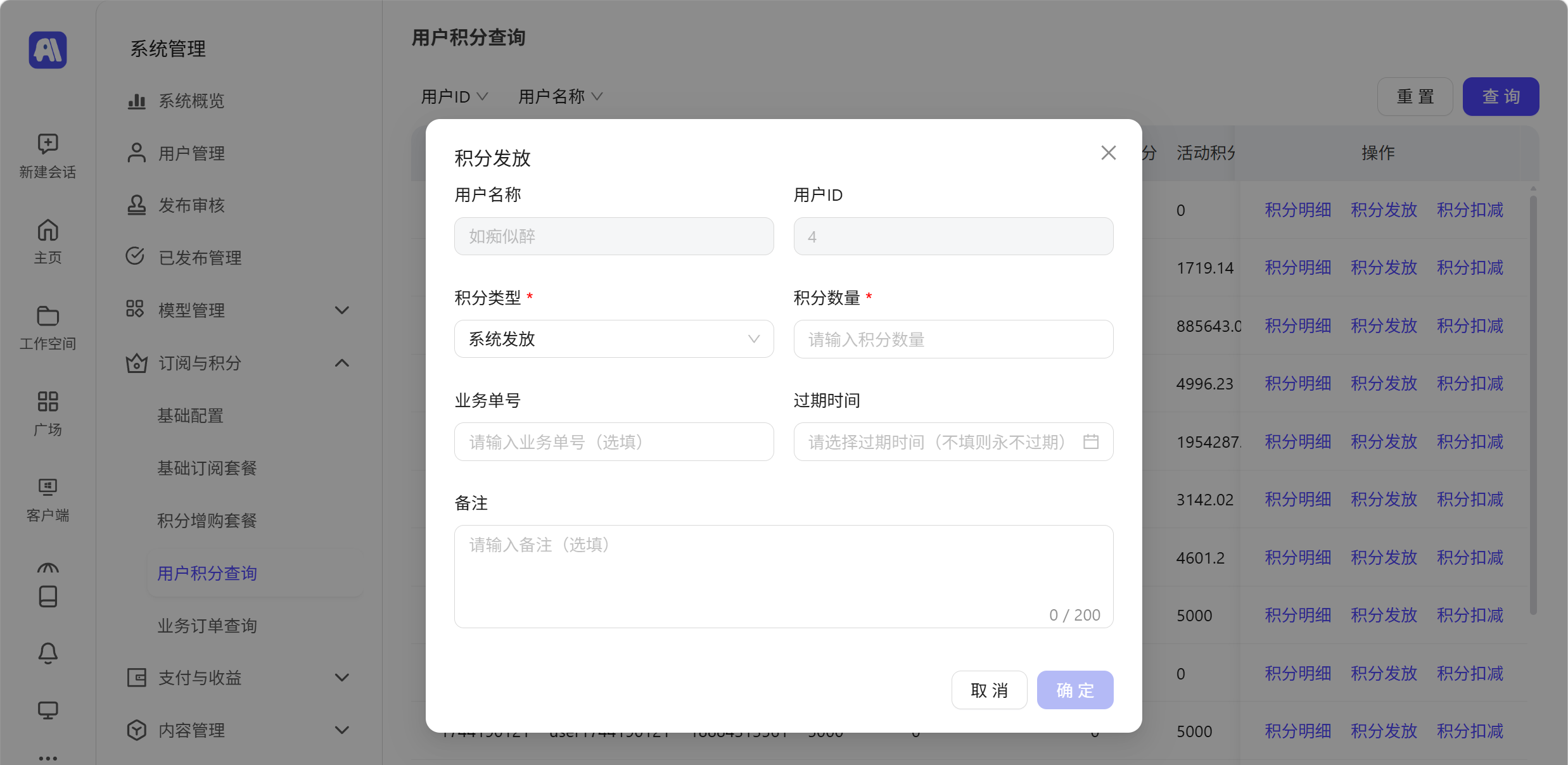
Task: Click the 已发布管理 check-circle icon
Action: coord(135,256)
